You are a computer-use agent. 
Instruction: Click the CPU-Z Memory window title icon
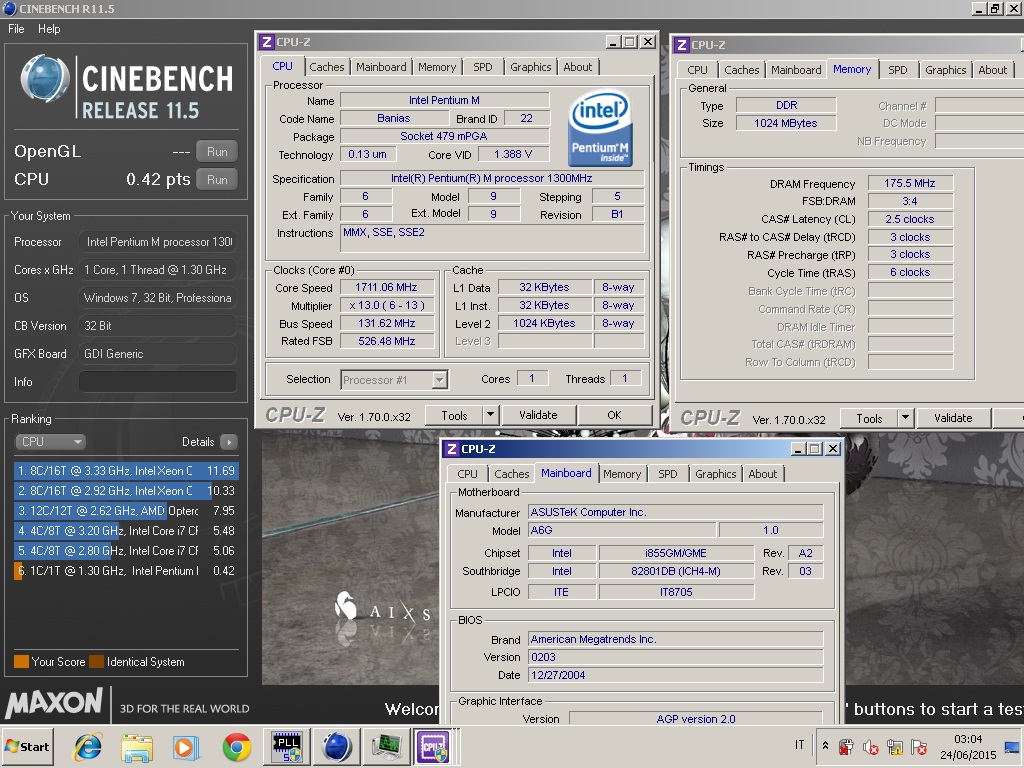pos(682,45)
